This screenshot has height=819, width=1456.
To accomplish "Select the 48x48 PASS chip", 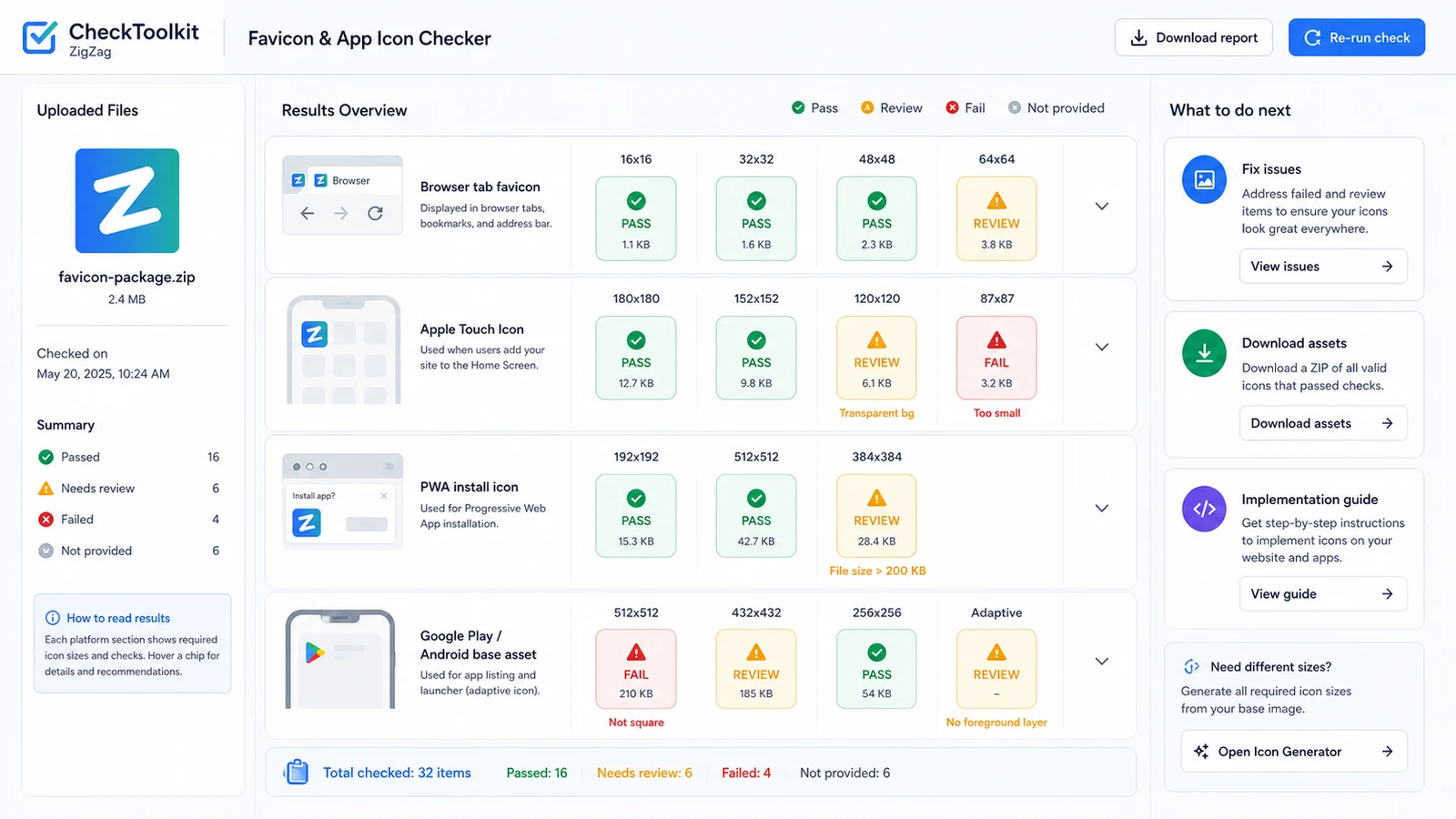I will click(x=876, y=218).
